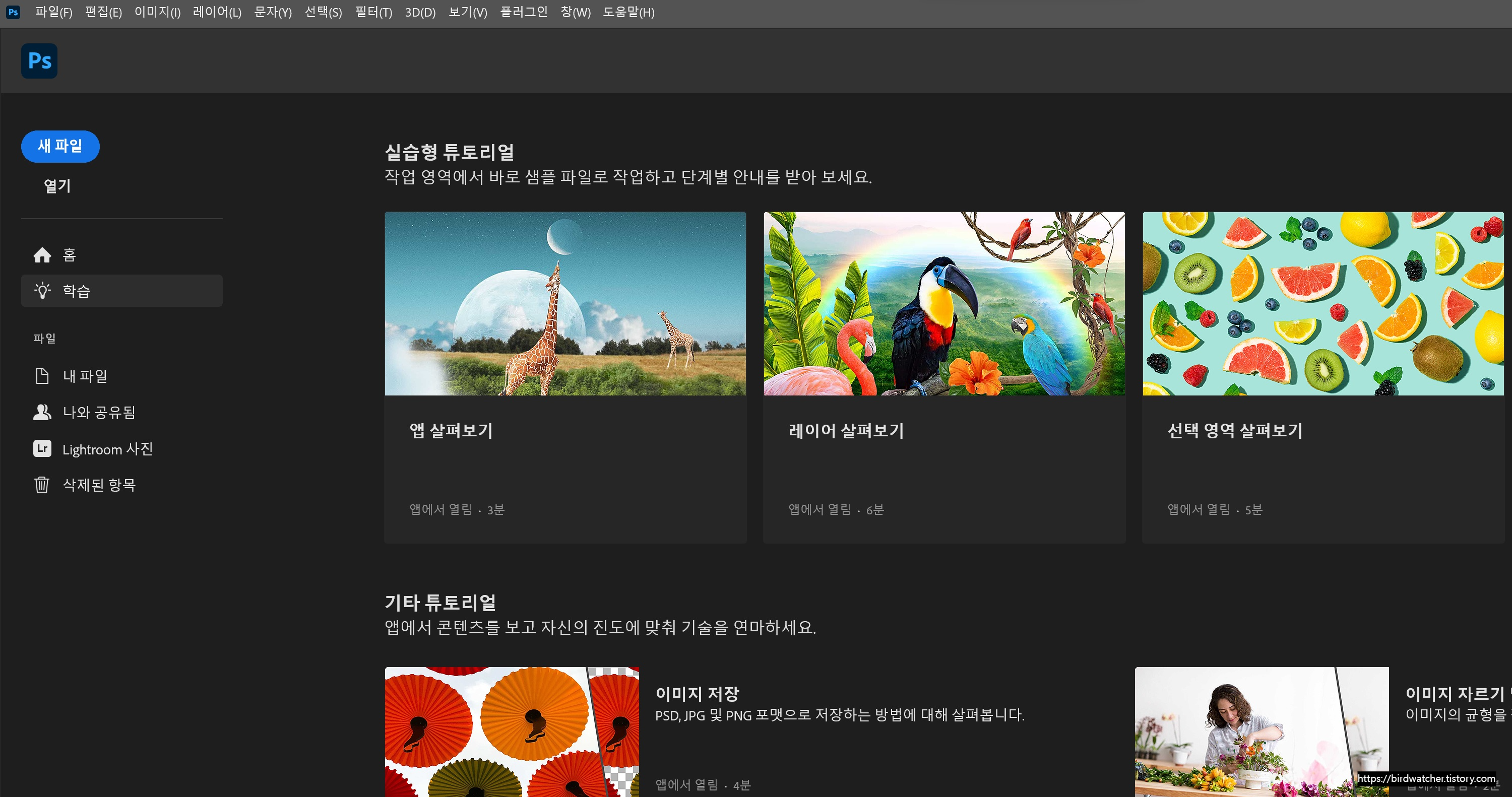Go to 홈 in sidebar
This screenshot has width=1512, height=797.
(121, 255)
